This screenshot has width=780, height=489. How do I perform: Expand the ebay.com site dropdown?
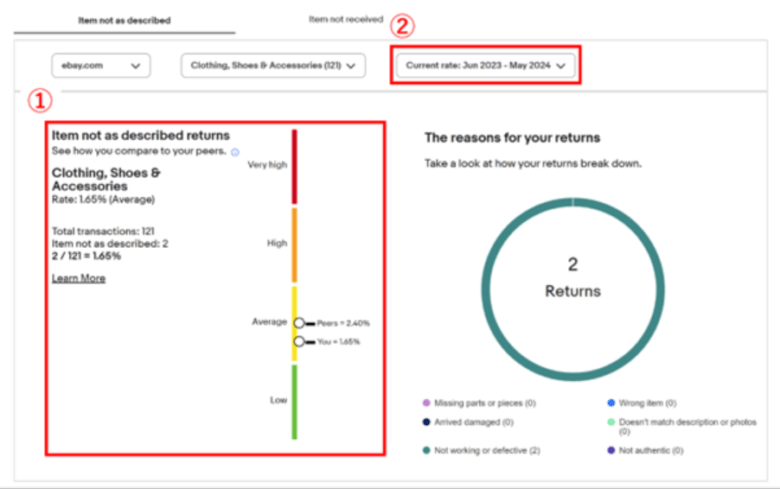(100, 66)
